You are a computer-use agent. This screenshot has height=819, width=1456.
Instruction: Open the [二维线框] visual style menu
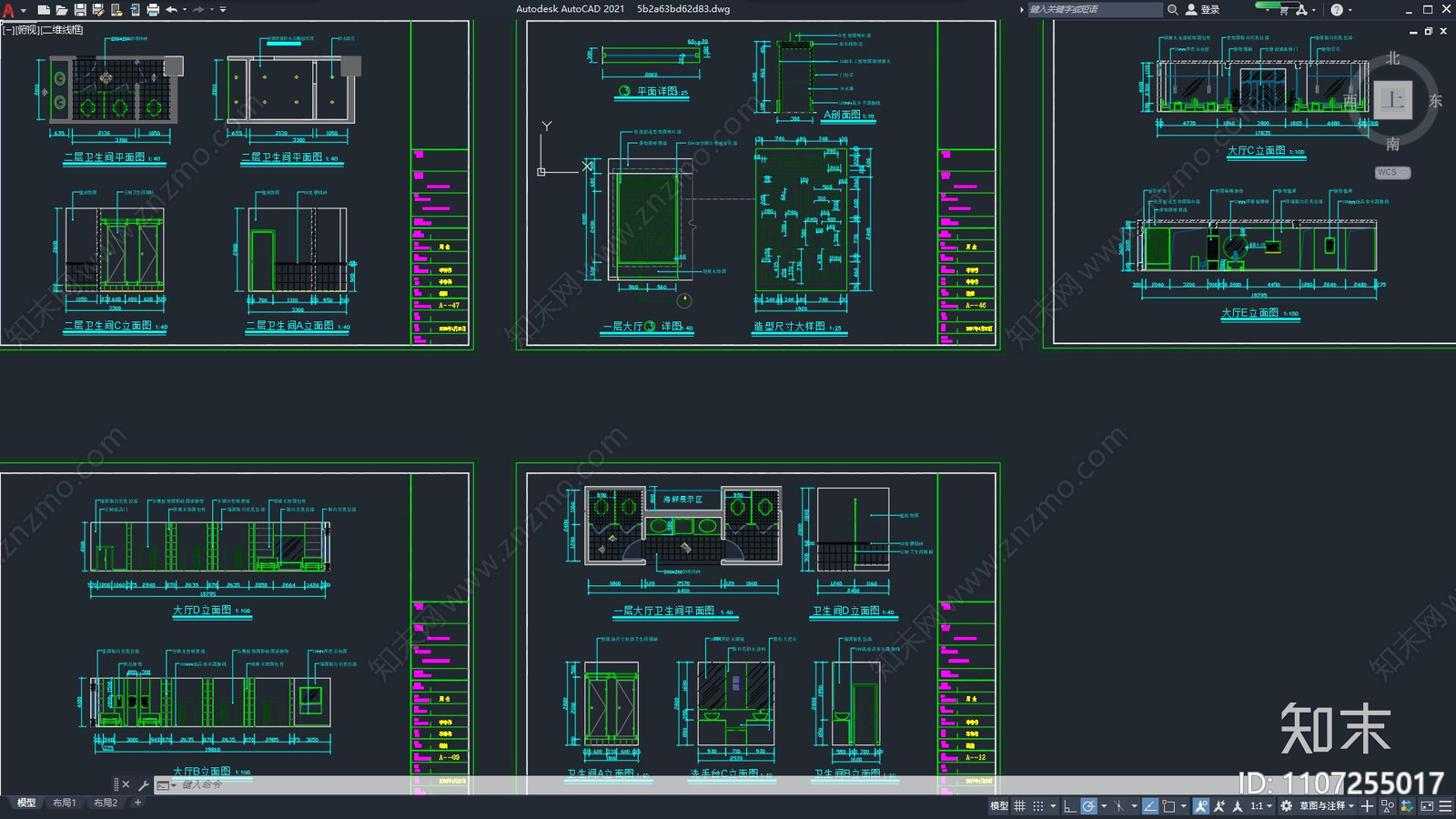(62, 30)
